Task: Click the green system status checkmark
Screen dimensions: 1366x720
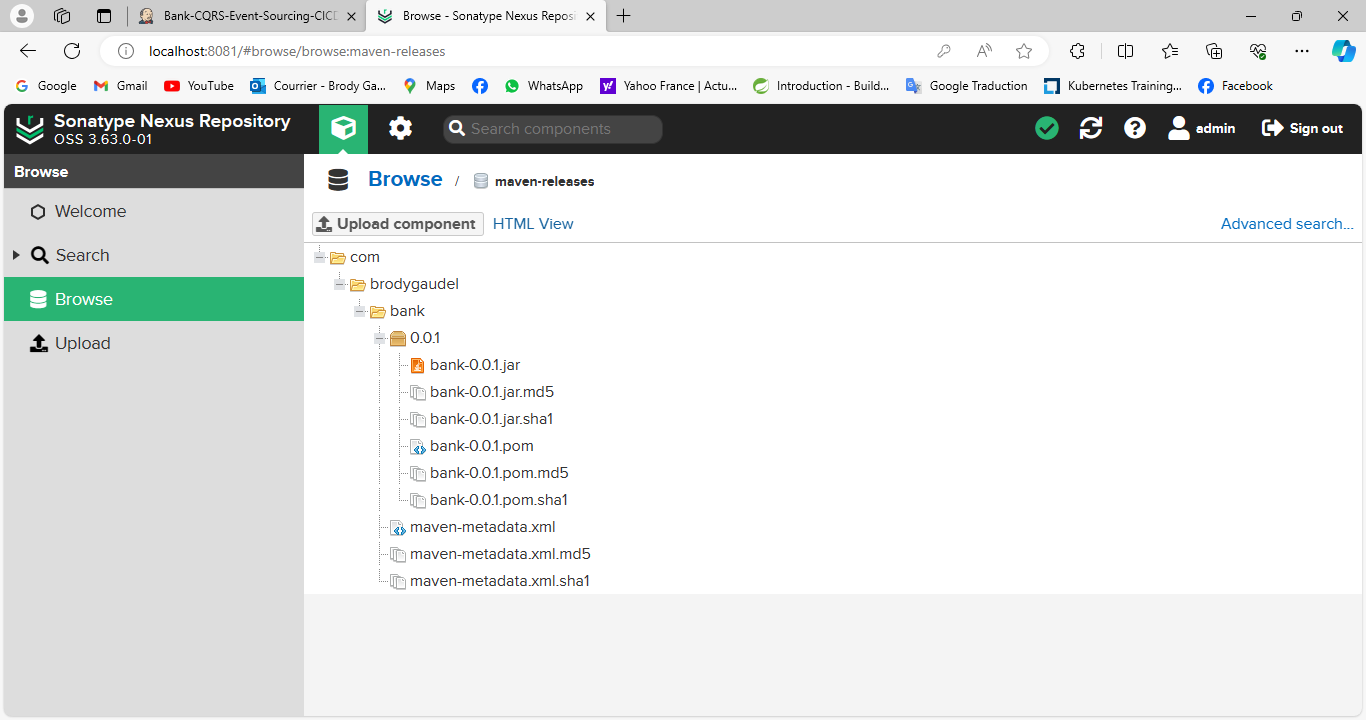Action: tap(1047, 128)
